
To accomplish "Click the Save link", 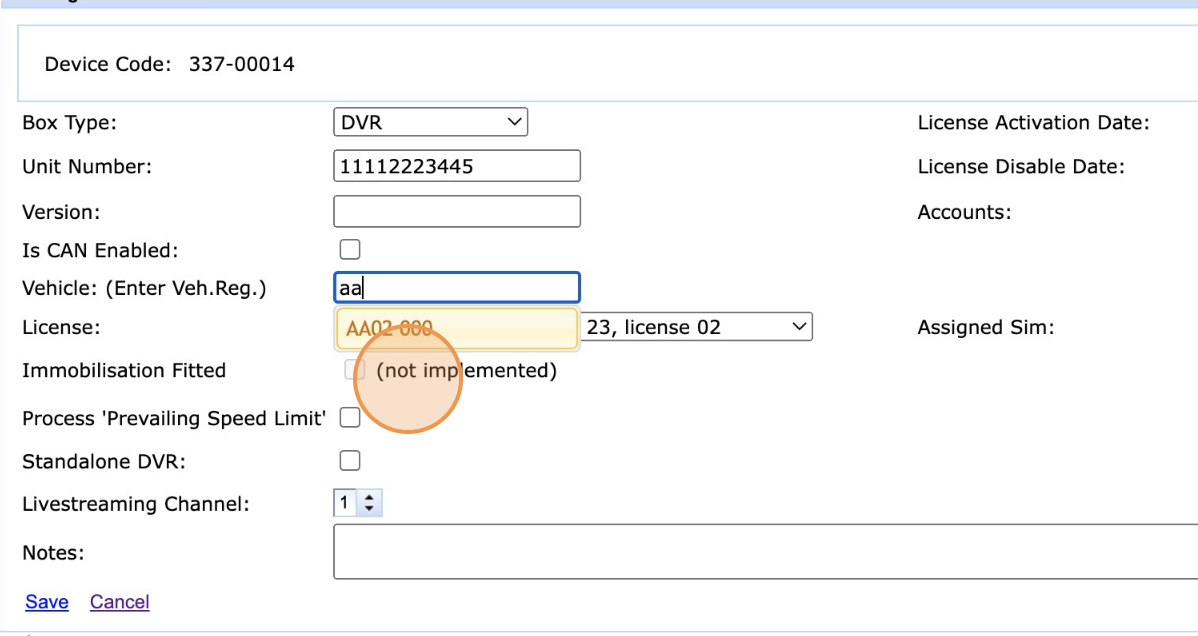I will pos(47,602).
